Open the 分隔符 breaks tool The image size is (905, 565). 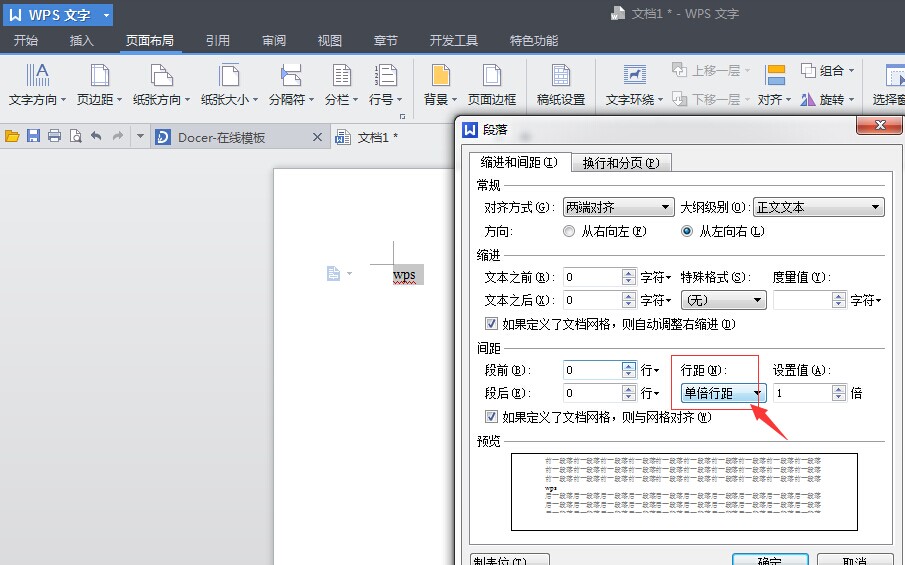coord(291,85)
